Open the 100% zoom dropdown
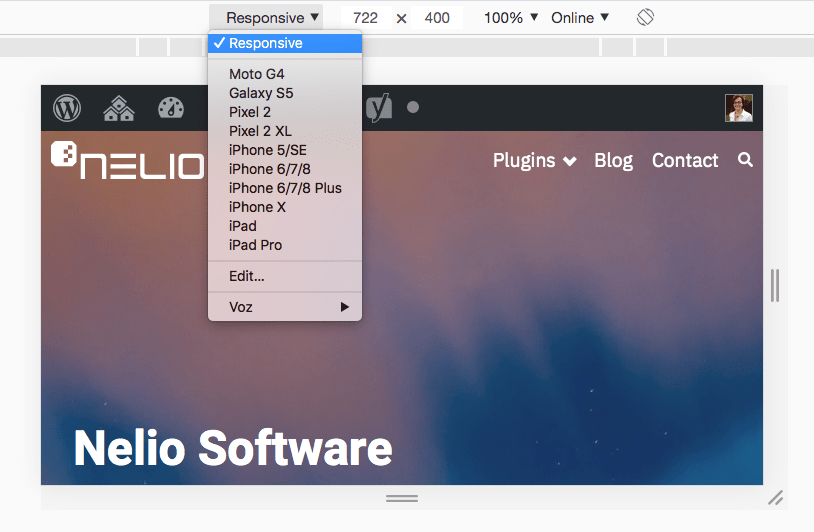This screenshot has width=814, height=532. tap(510, 18)
